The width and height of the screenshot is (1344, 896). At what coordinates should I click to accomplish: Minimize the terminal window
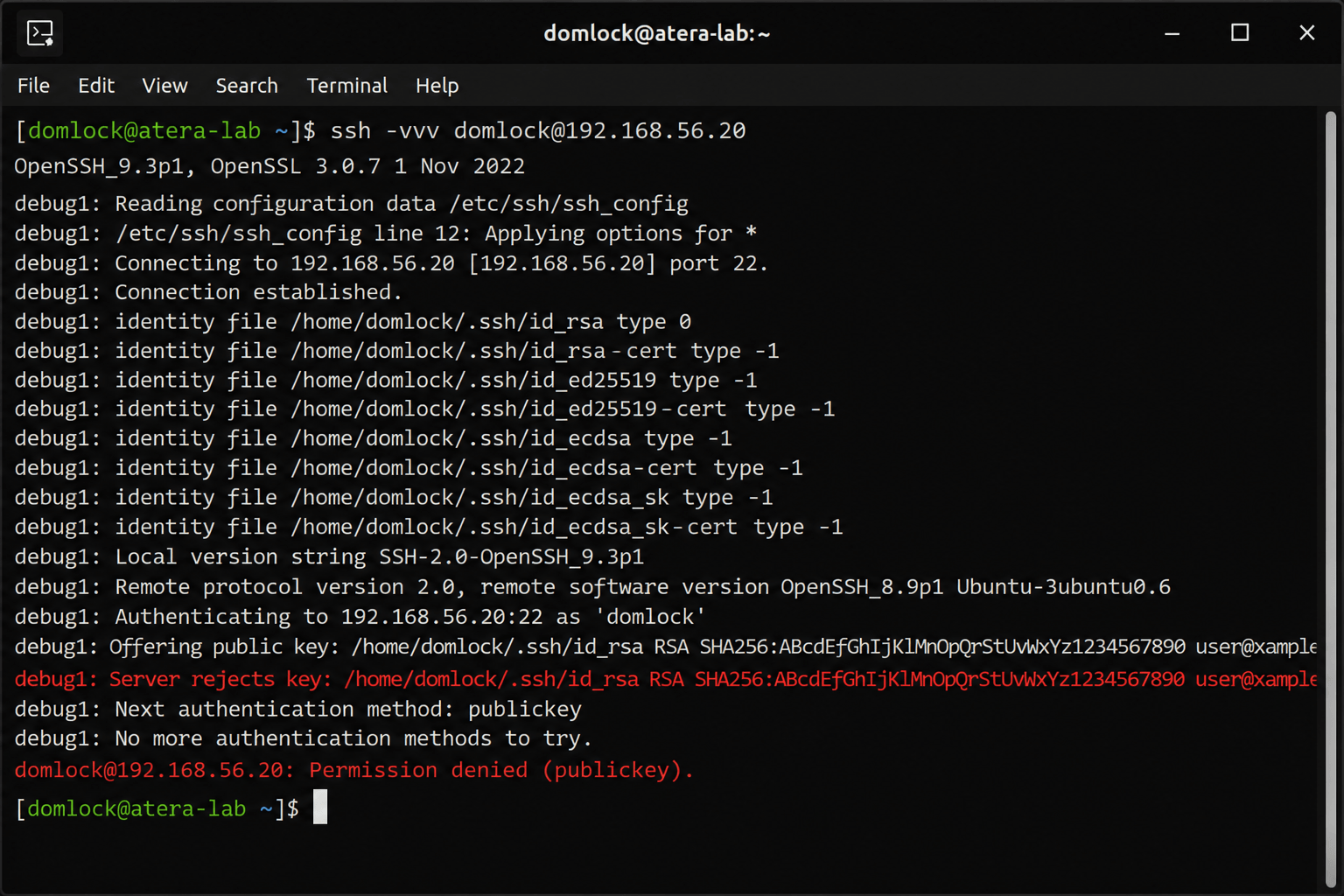pyautogui.click(x=1172, y=33)
